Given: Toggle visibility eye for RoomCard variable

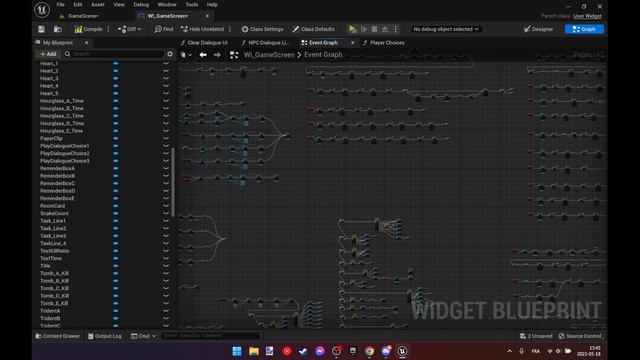Looking at the screenshot, I should pyautogui.click(x=166, y=206).
